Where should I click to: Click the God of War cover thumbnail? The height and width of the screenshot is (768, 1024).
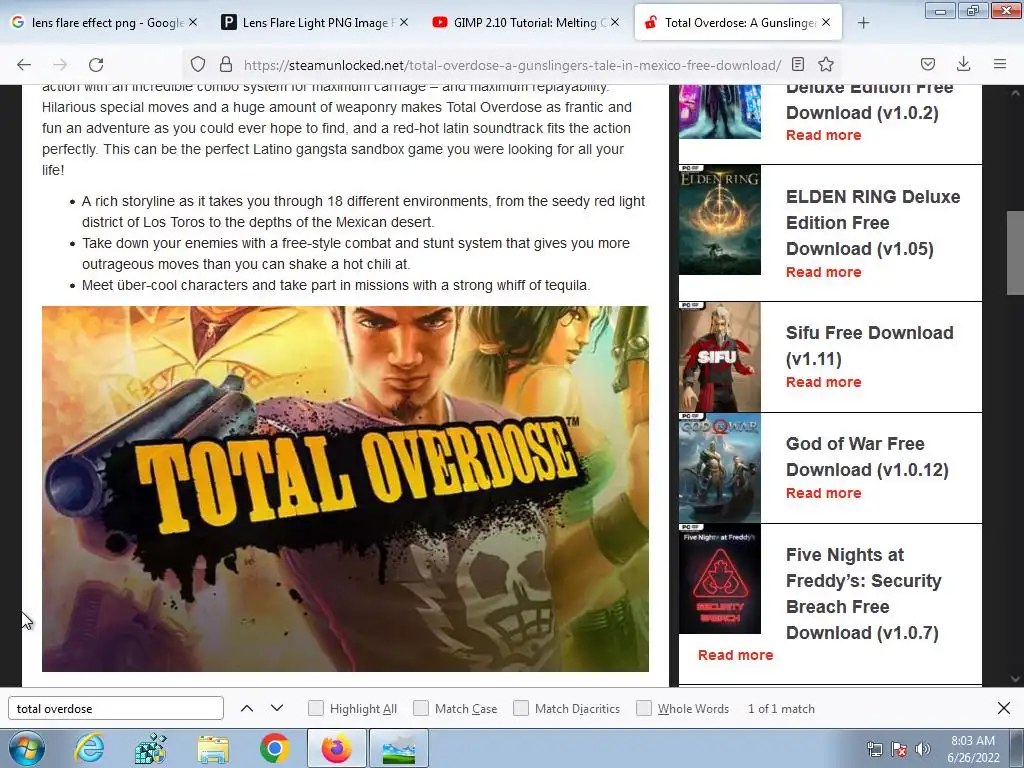(720, 468)
